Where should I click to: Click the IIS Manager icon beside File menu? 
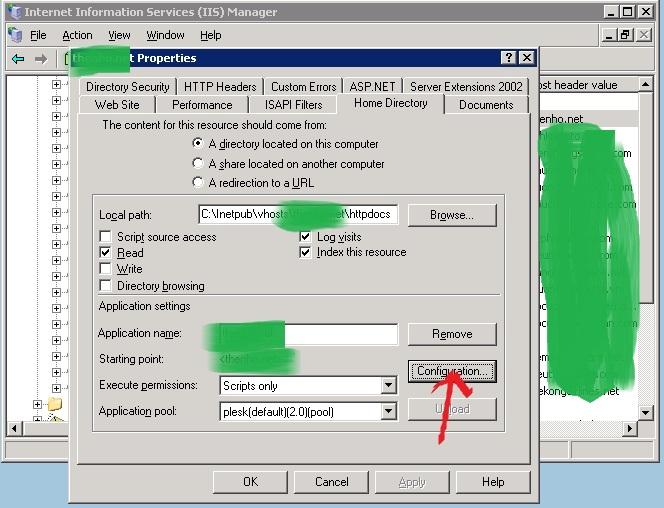tap(15, 35)
